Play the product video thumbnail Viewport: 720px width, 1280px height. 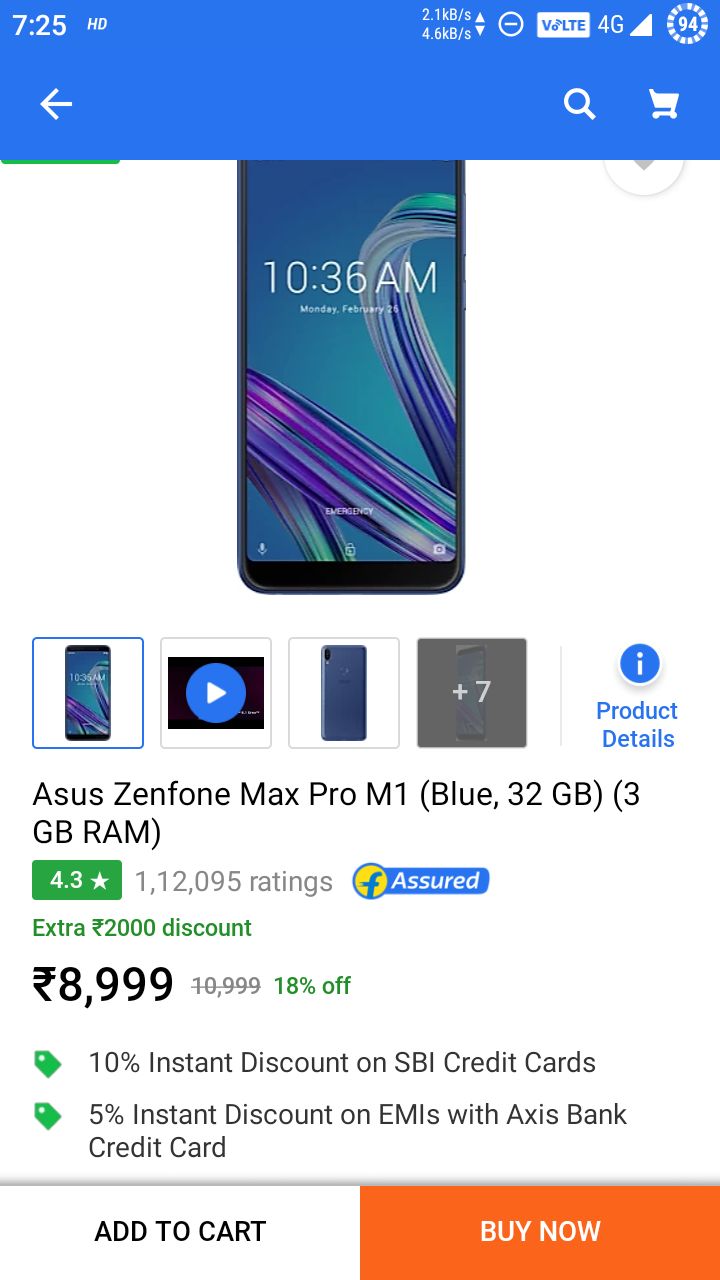(x=216, y=693)
